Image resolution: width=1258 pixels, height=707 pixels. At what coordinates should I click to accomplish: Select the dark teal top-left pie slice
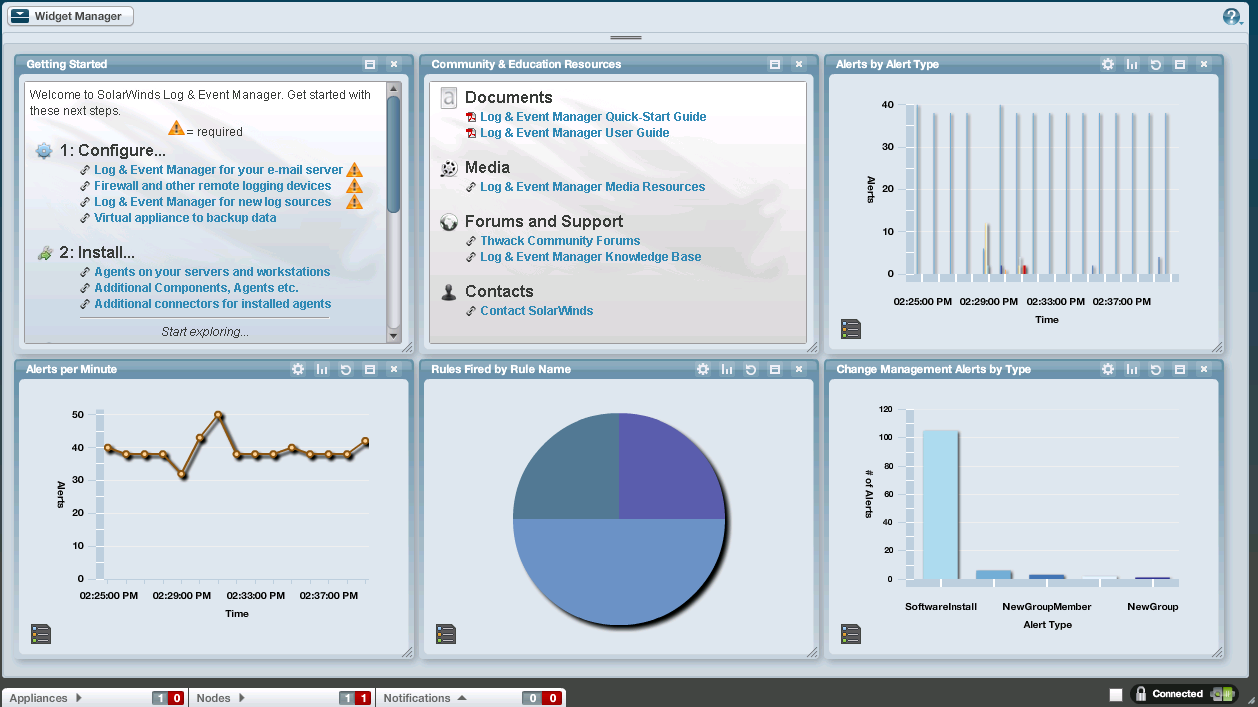click(567, 465)
